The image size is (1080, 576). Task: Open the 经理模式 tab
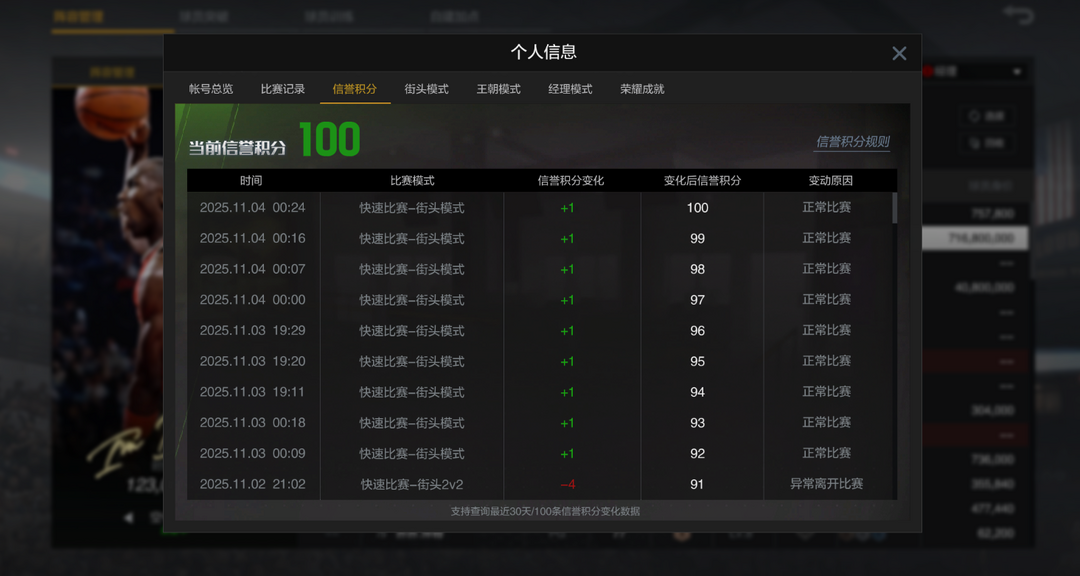pos(570,89)
